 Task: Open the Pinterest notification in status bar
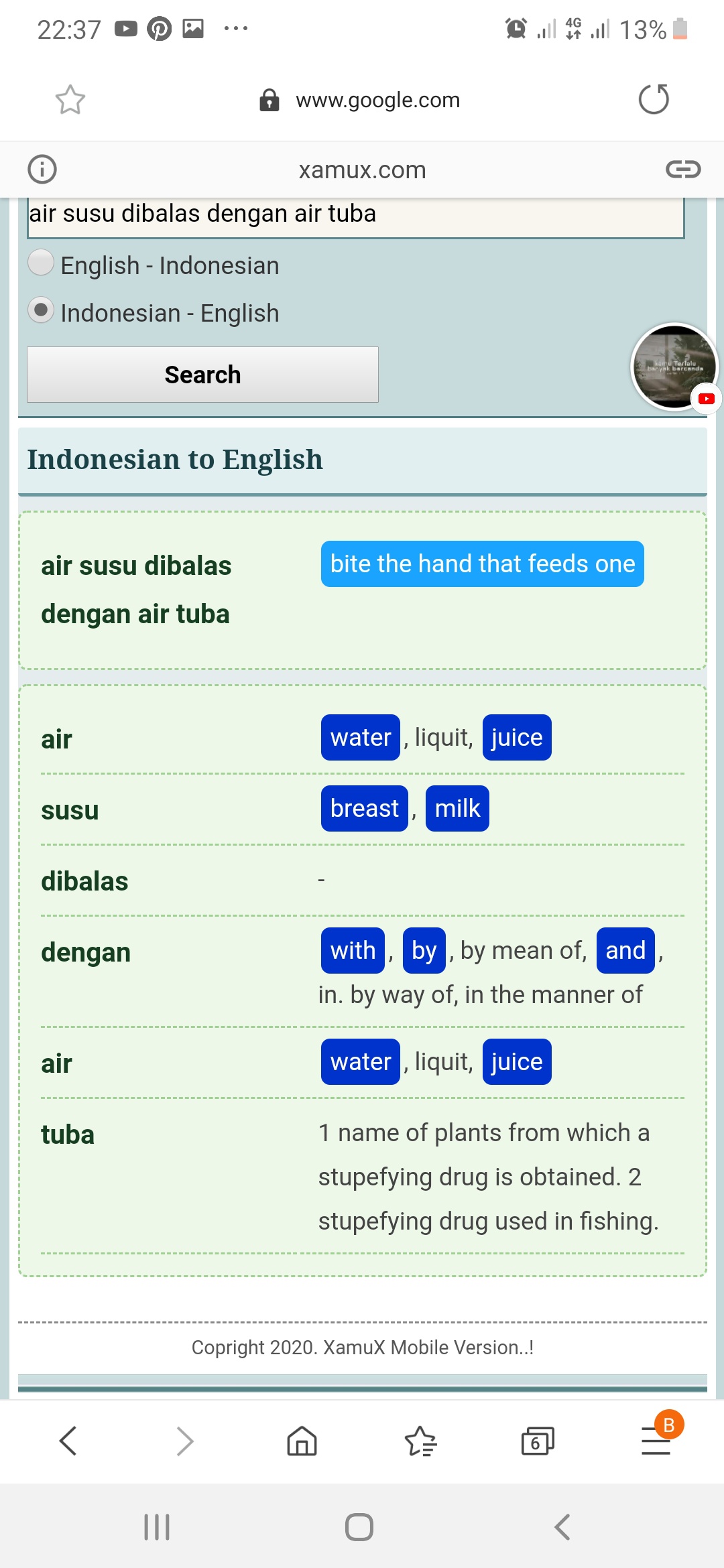coord(159,28)
